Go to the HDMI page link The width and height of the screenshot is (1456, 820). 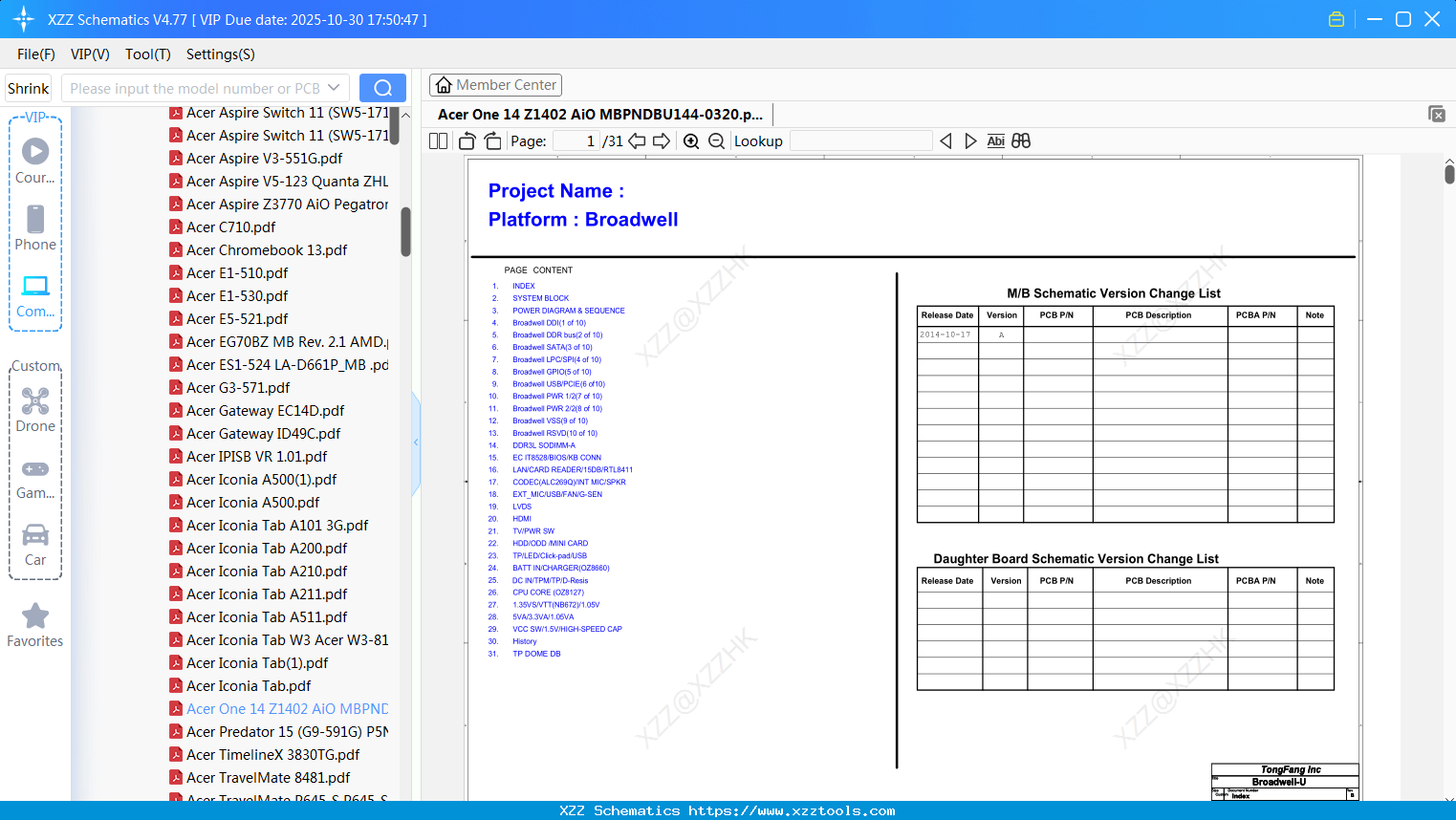pos(522,519)
